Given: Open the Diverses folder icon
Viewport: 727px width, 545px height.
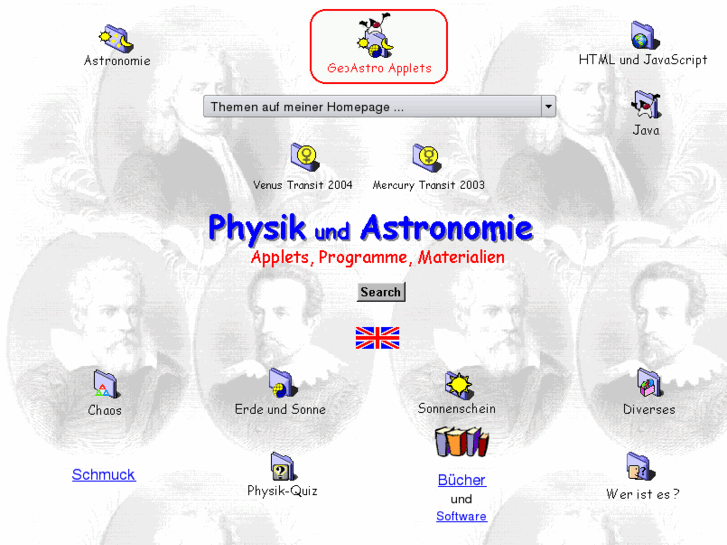Looking at the screenshot, I should pyautogui.click(x=648, y=383).
